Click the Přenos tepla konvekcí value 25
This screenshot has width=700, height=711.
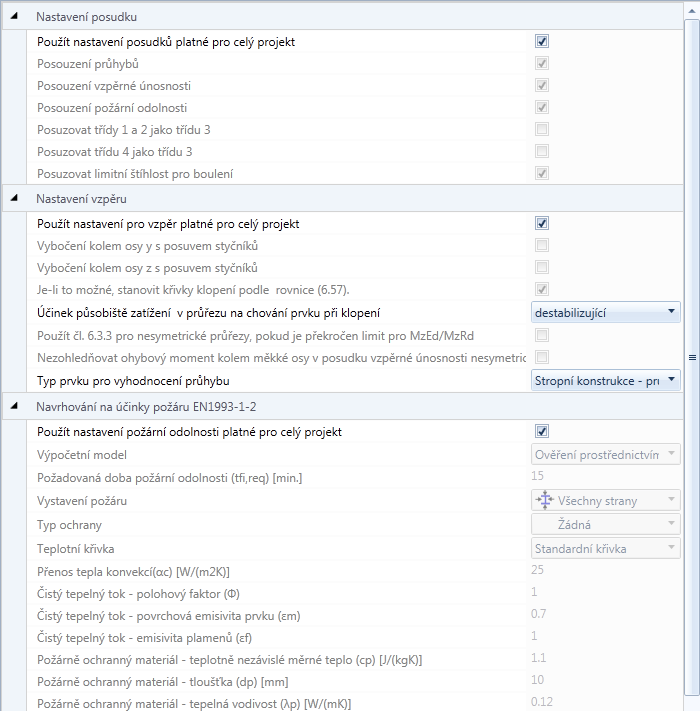click(x=537, y=570)
